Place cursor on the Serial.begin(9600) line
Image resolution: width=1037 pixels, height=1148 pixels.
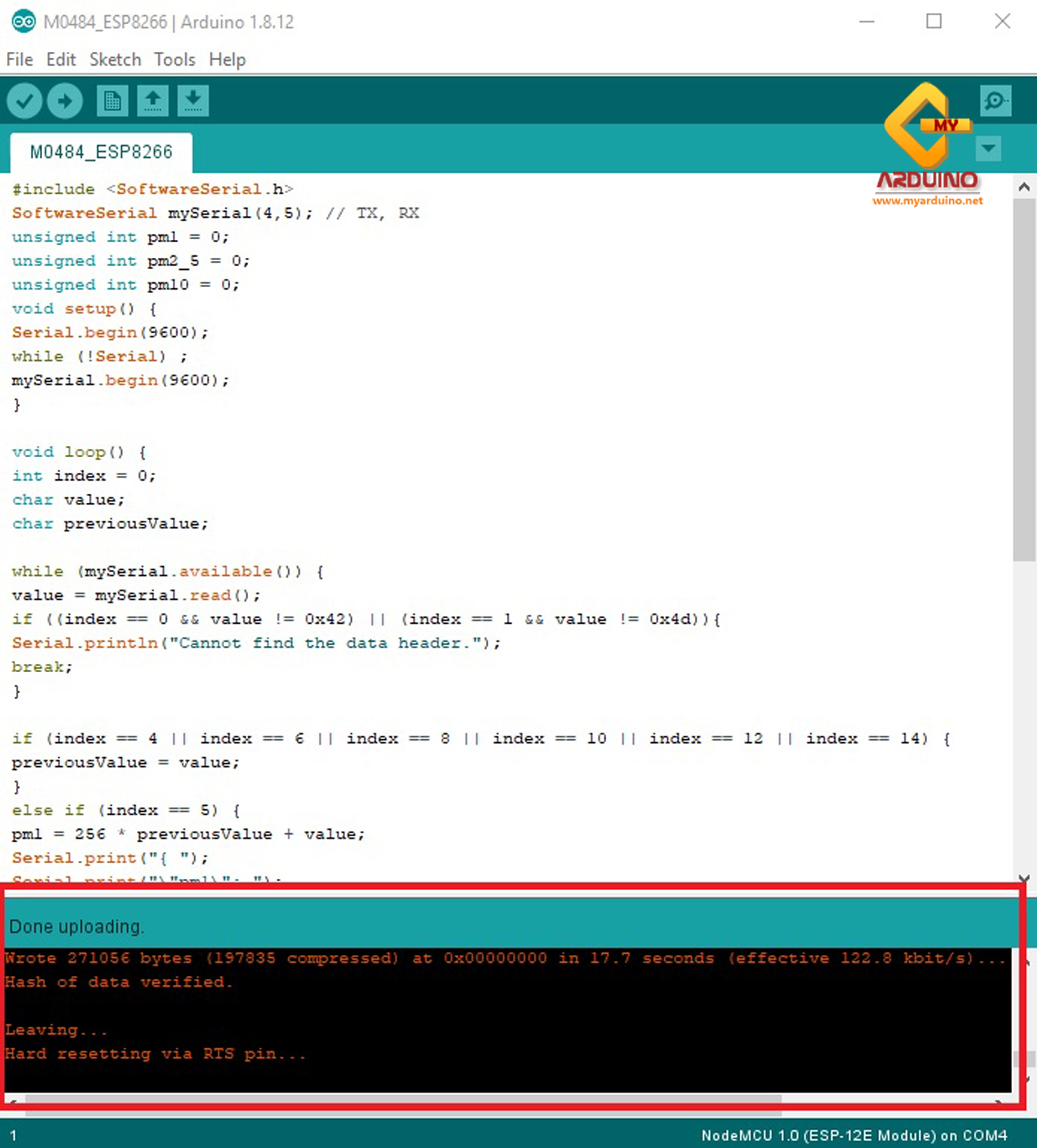coord(109,333)
